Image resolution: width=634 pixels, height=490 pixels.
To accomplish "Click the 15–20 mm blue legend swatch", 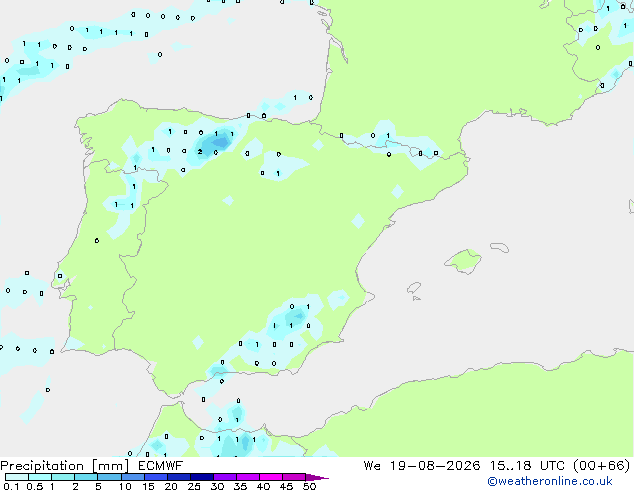I will (156, 477).
